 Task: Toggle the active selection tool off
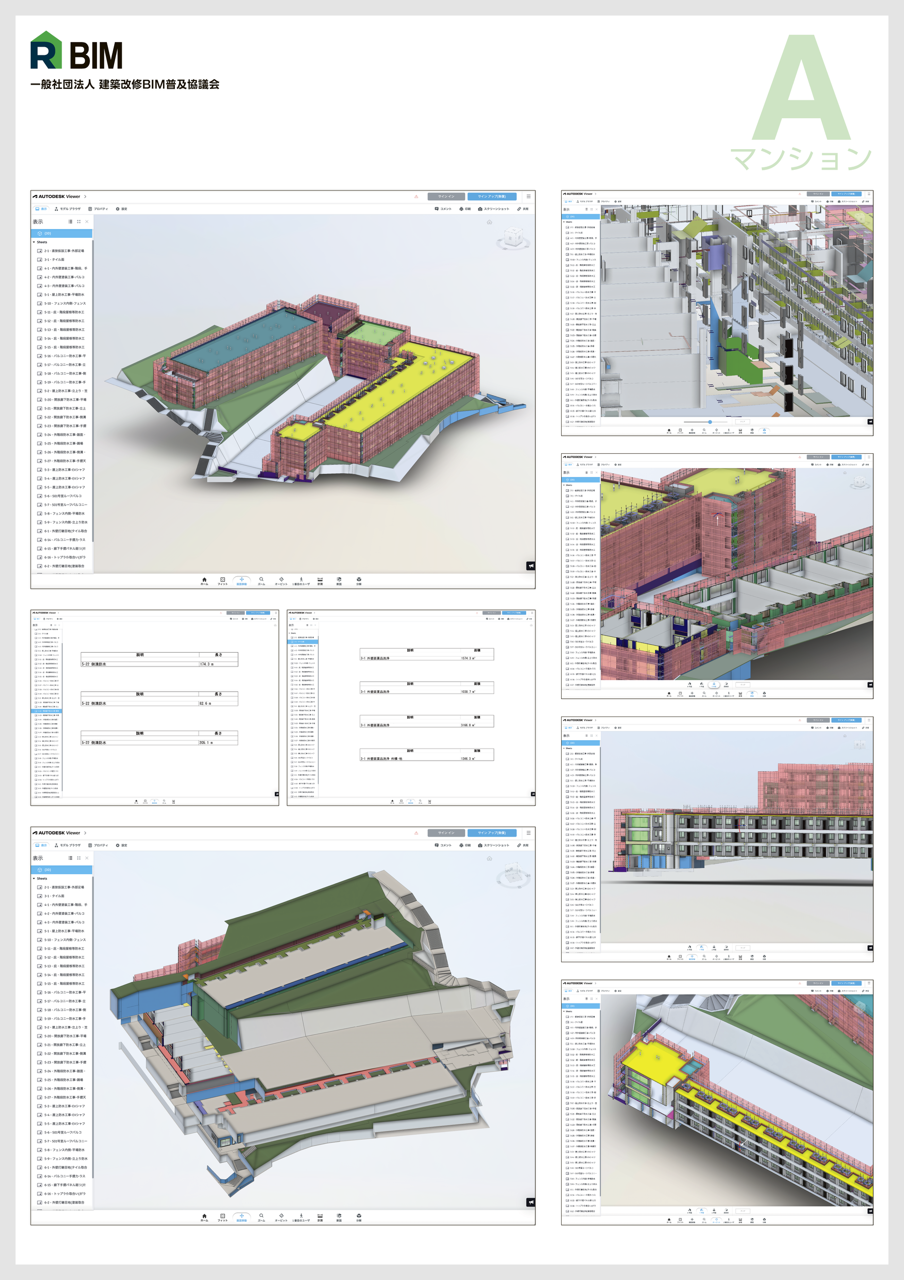(241, 578)
